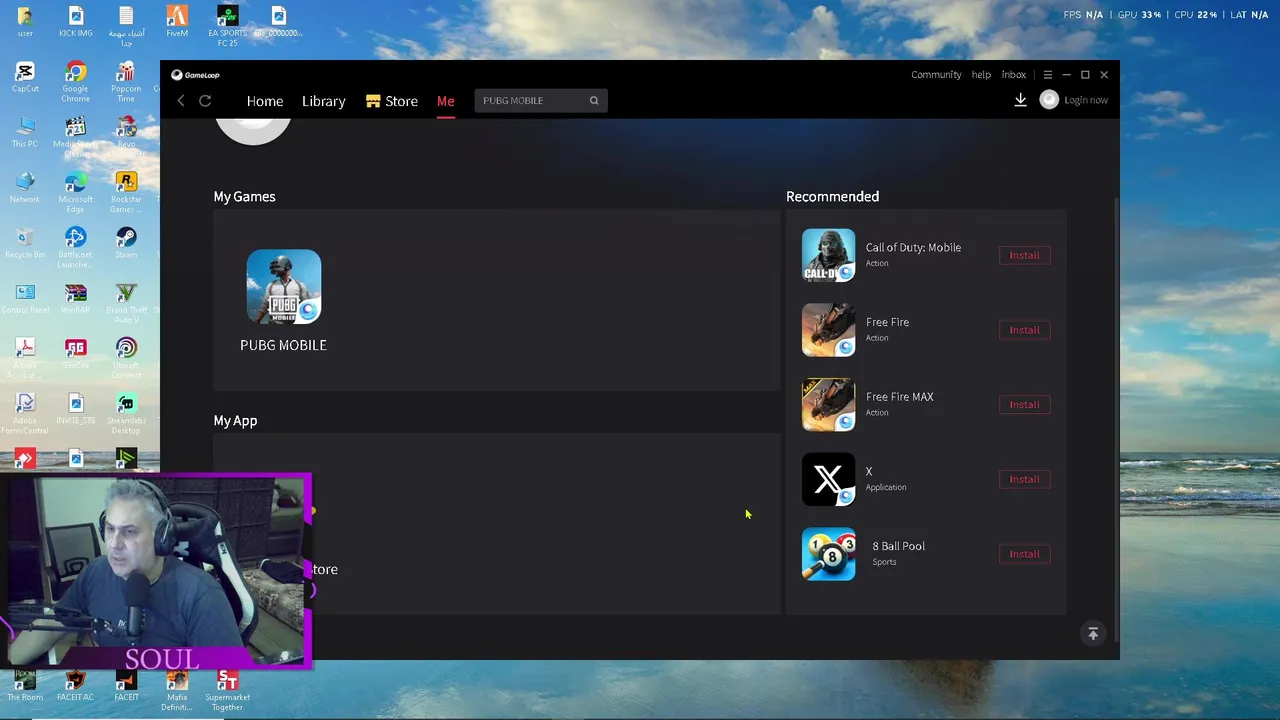Launch PUBG MOBILE from My Games
The image size is (1280, 720).
click(284, 287)
